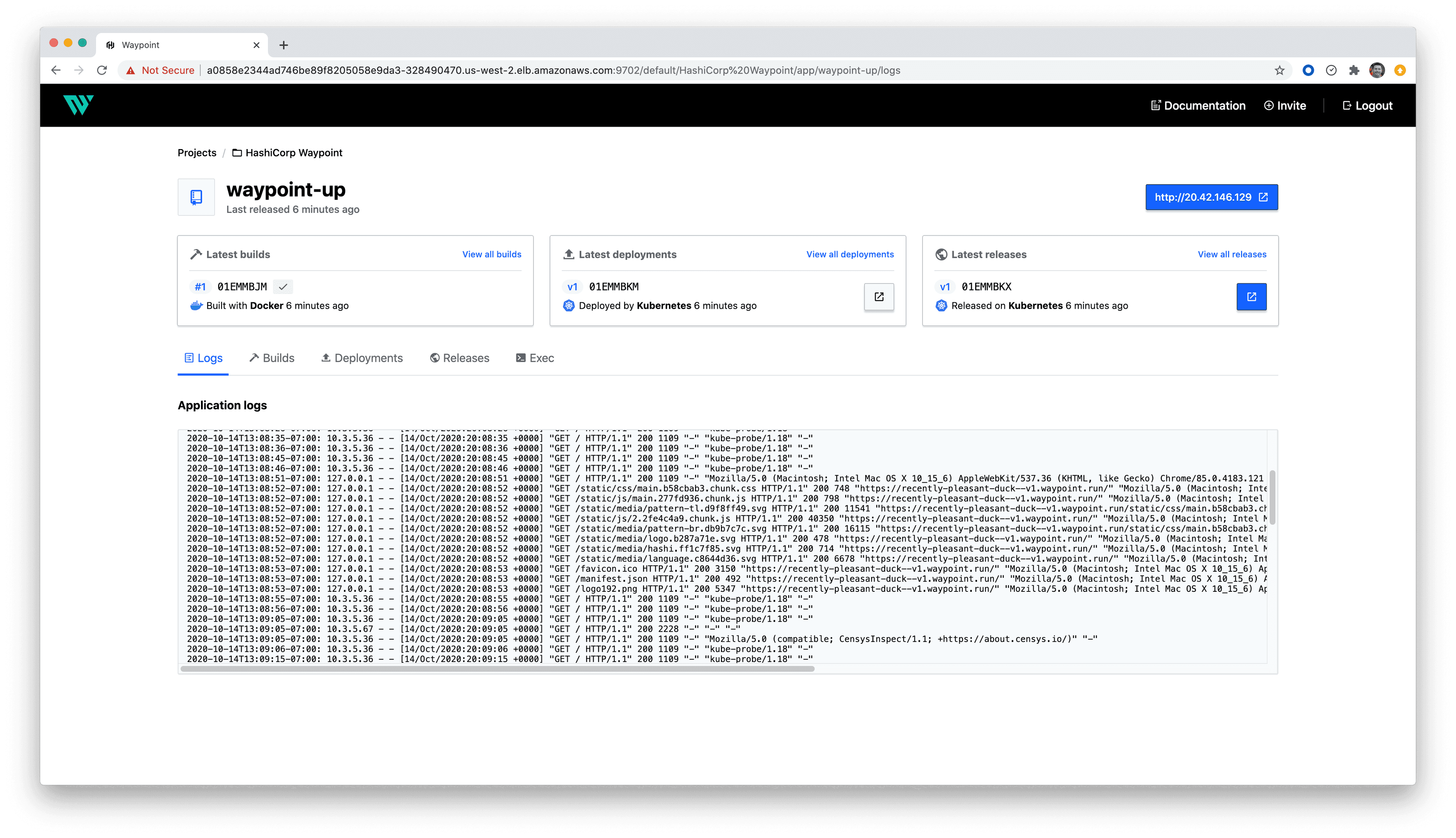This screenshot has width=1456, height=838.
Task: Click View all builds link
Action: pos(491,255)
